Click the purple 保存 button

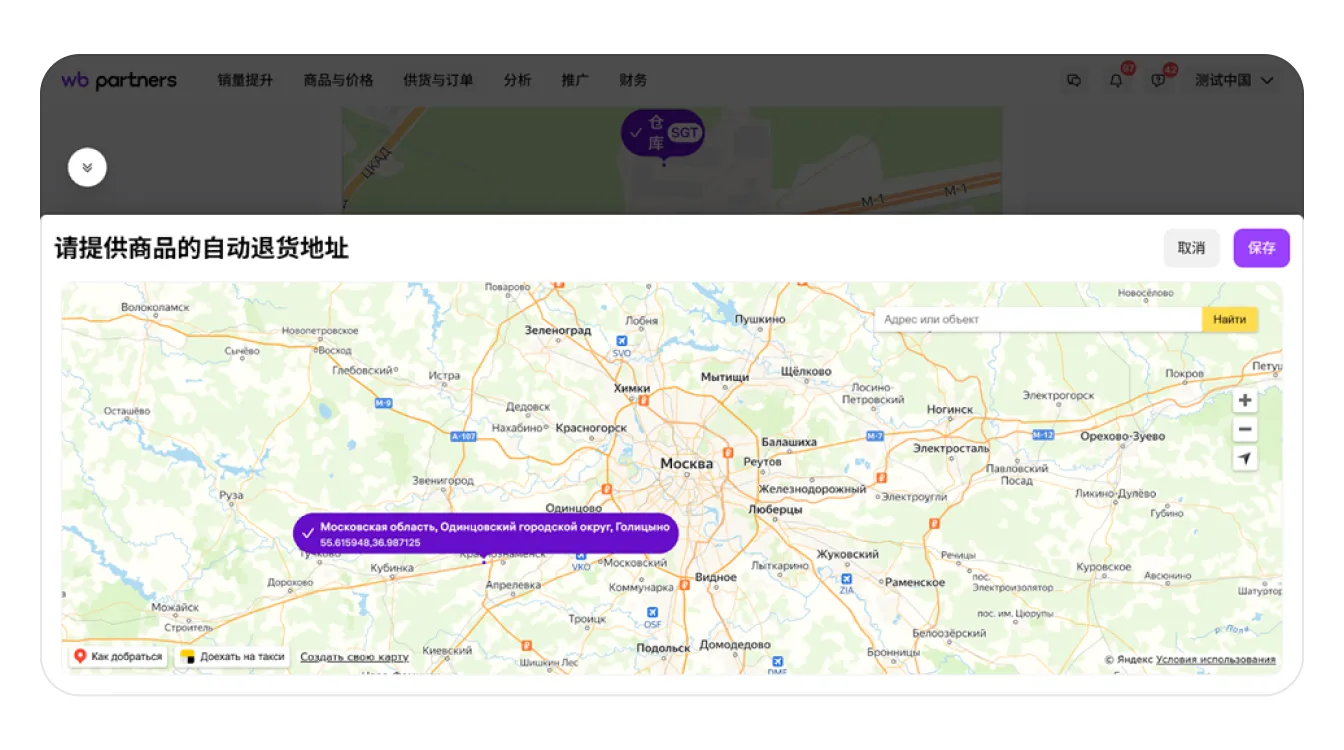(1261, 248)
